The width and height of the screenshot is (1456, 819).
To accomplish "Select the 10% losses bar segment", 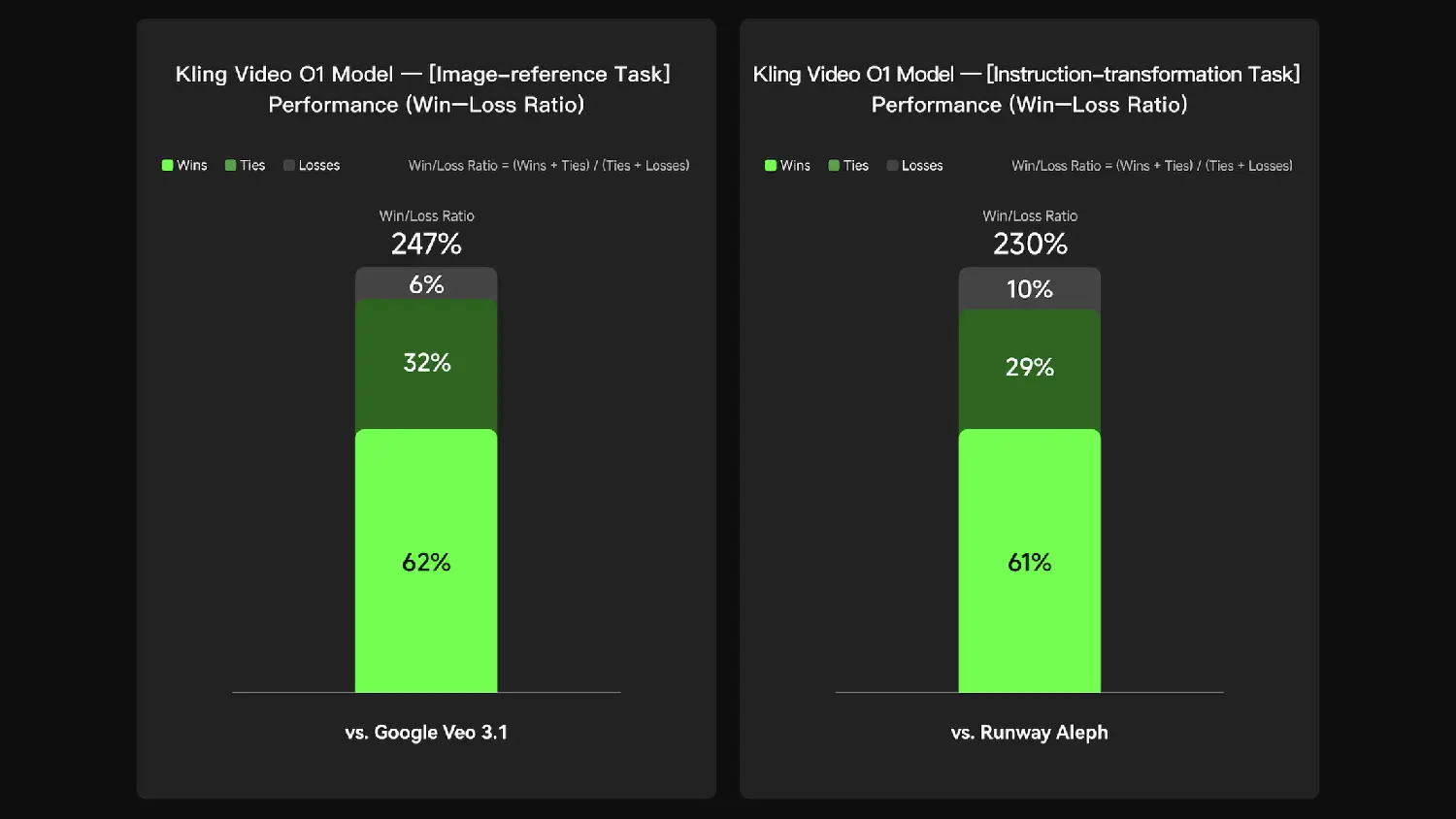I will click(1030, 288).
